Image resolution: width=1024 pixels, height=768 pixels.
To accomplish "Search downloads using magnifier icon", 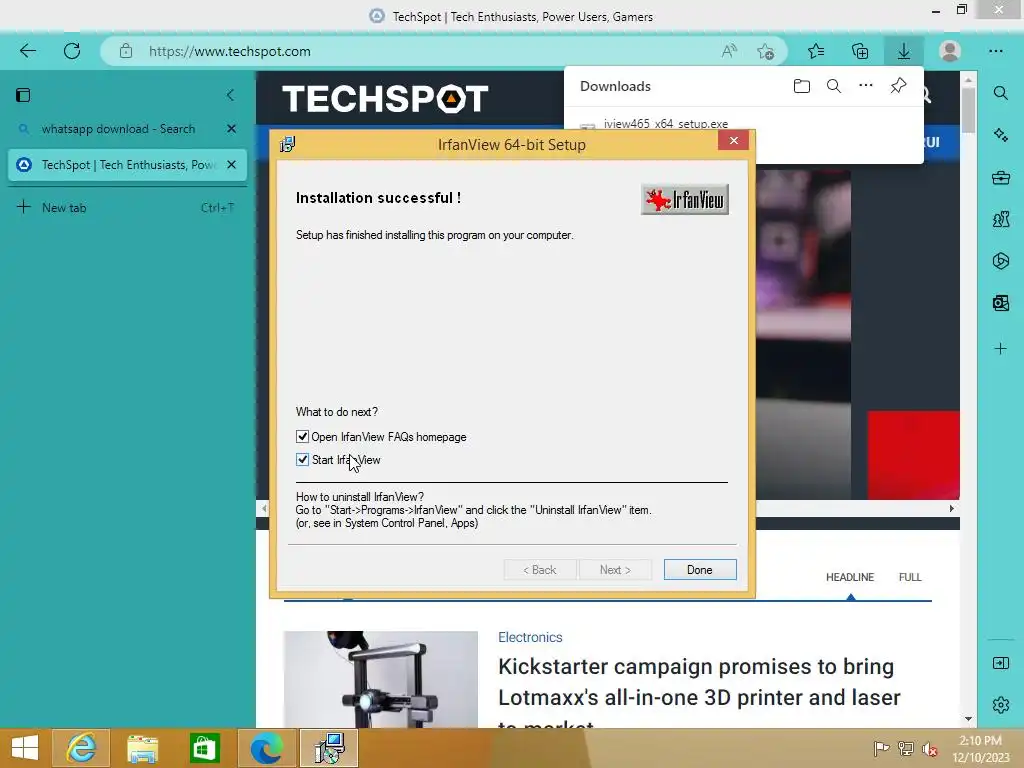I will point(834,86).
